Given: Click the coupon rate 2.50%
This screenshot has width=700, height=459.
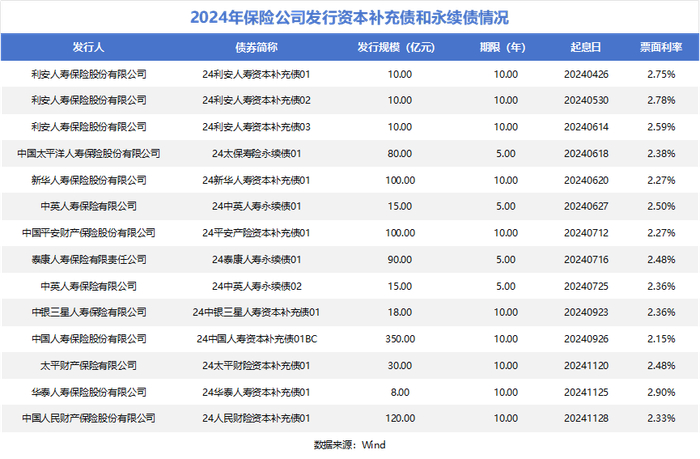Looking at the screenshot, I should click(661, 206).
